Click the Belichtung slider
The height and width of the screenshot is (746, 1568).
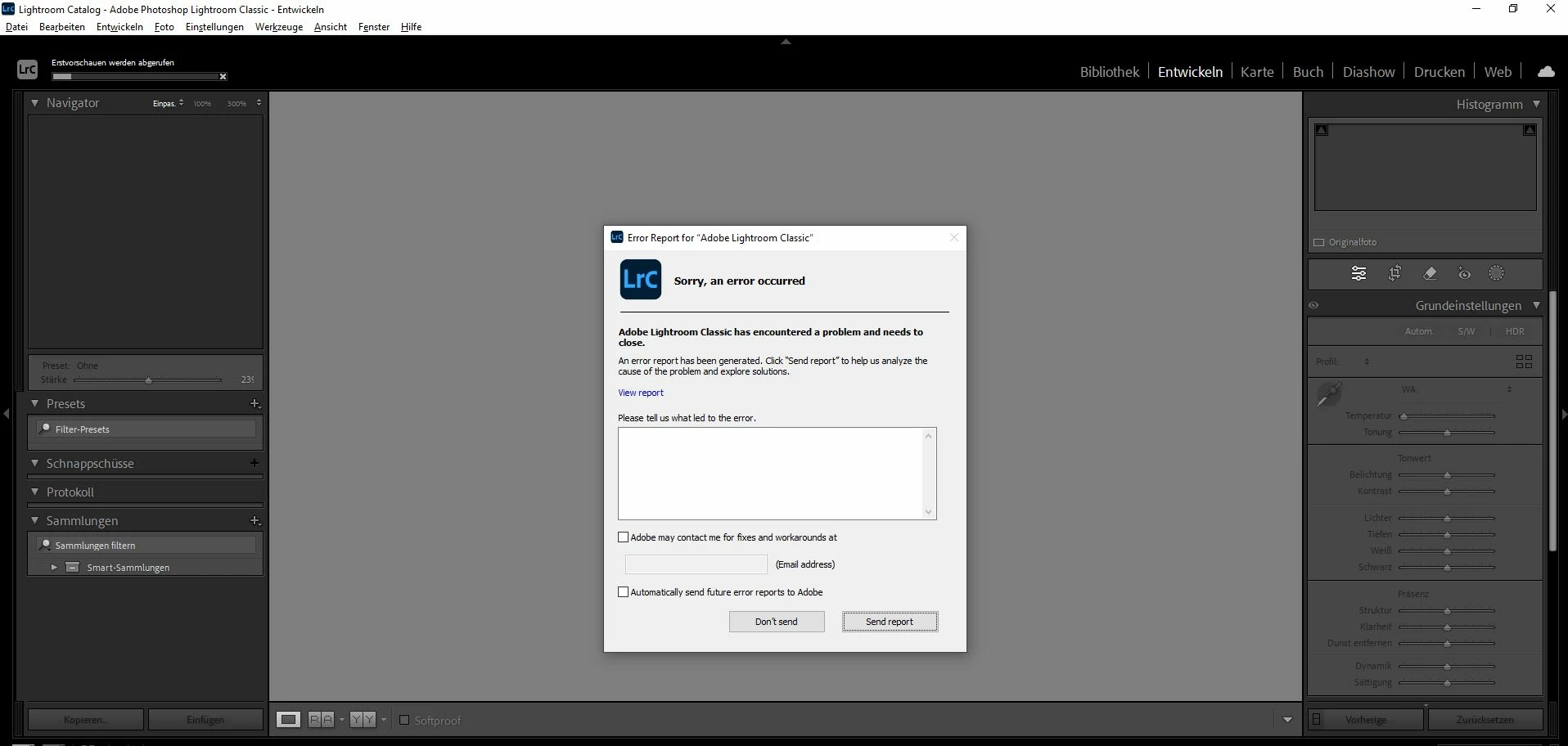click(1447, 475)
